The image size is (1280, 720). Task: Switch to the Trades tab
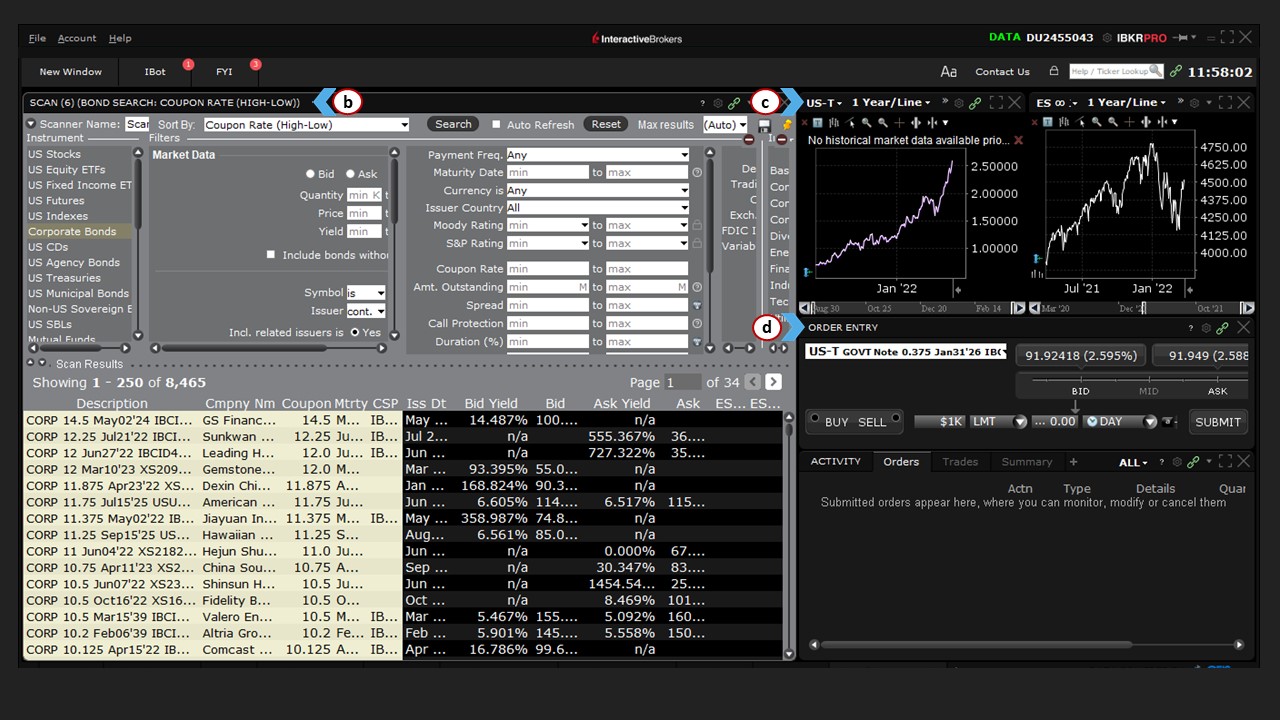961,461
